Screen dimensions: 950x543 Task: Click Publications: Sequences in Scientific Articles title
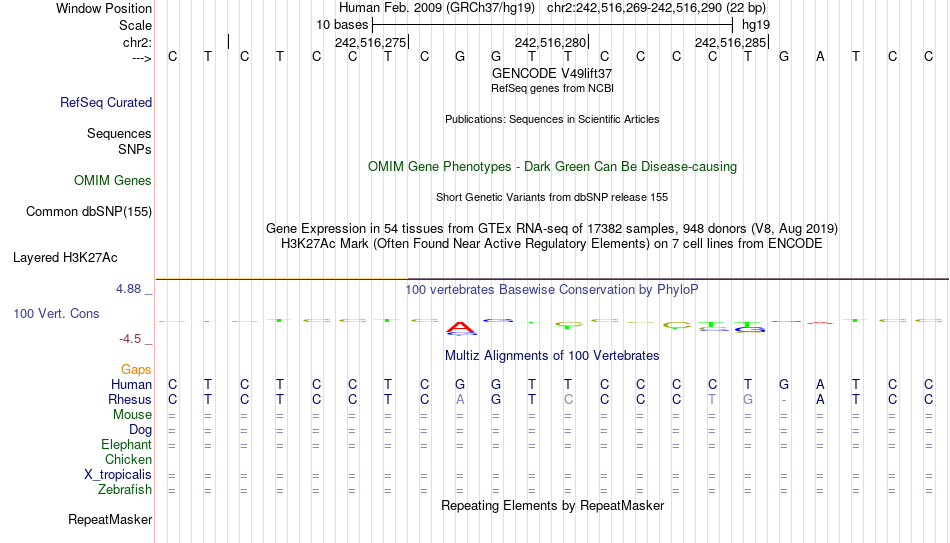[x=552, y=119]
